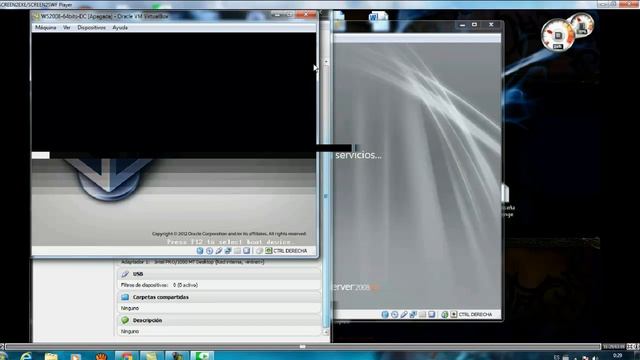Open the Ver menu
640x360 pixels.
click(x=67, y=28)
